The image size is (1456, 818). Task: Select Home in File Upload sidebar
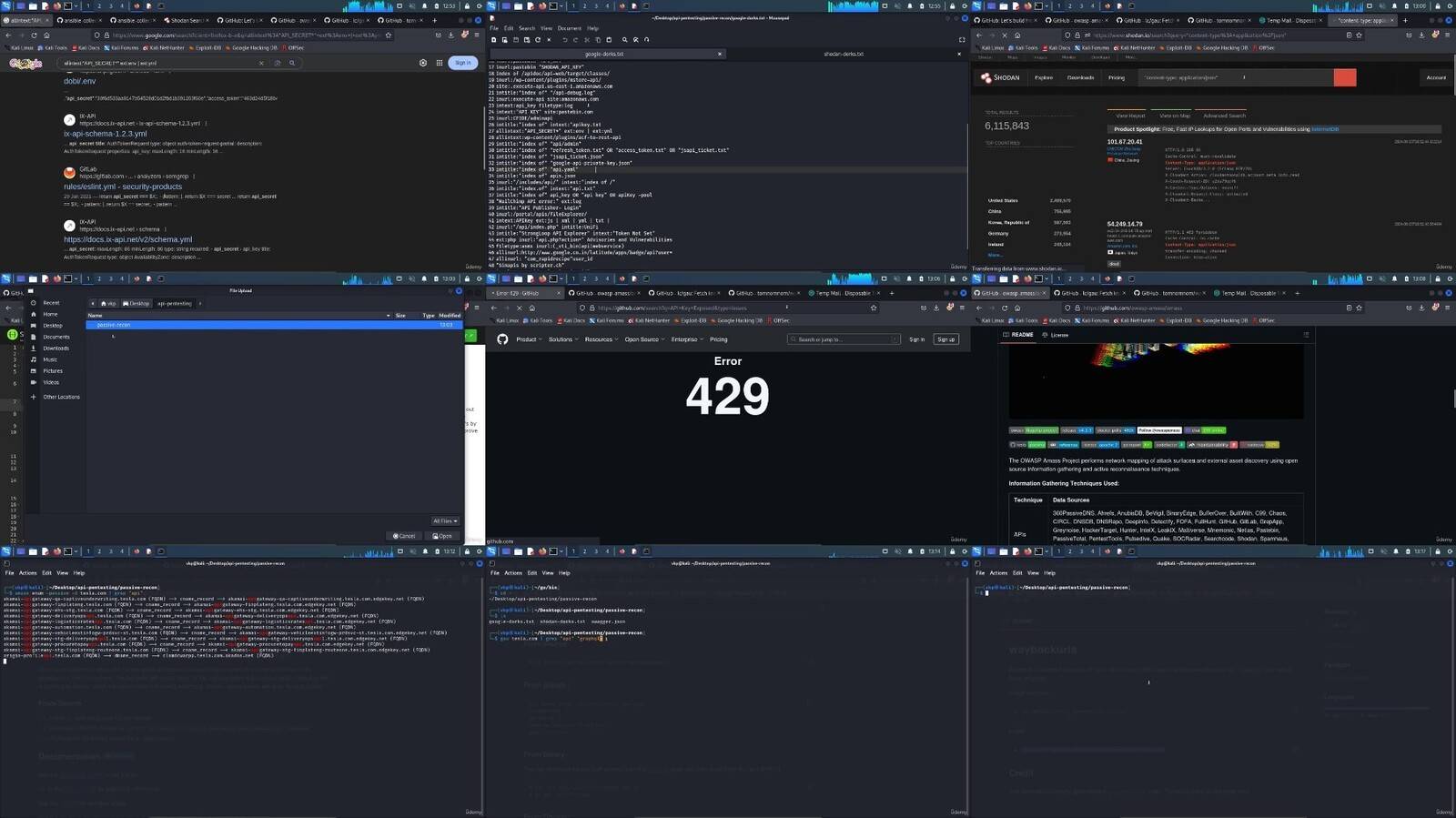click(x=51, y=314)
